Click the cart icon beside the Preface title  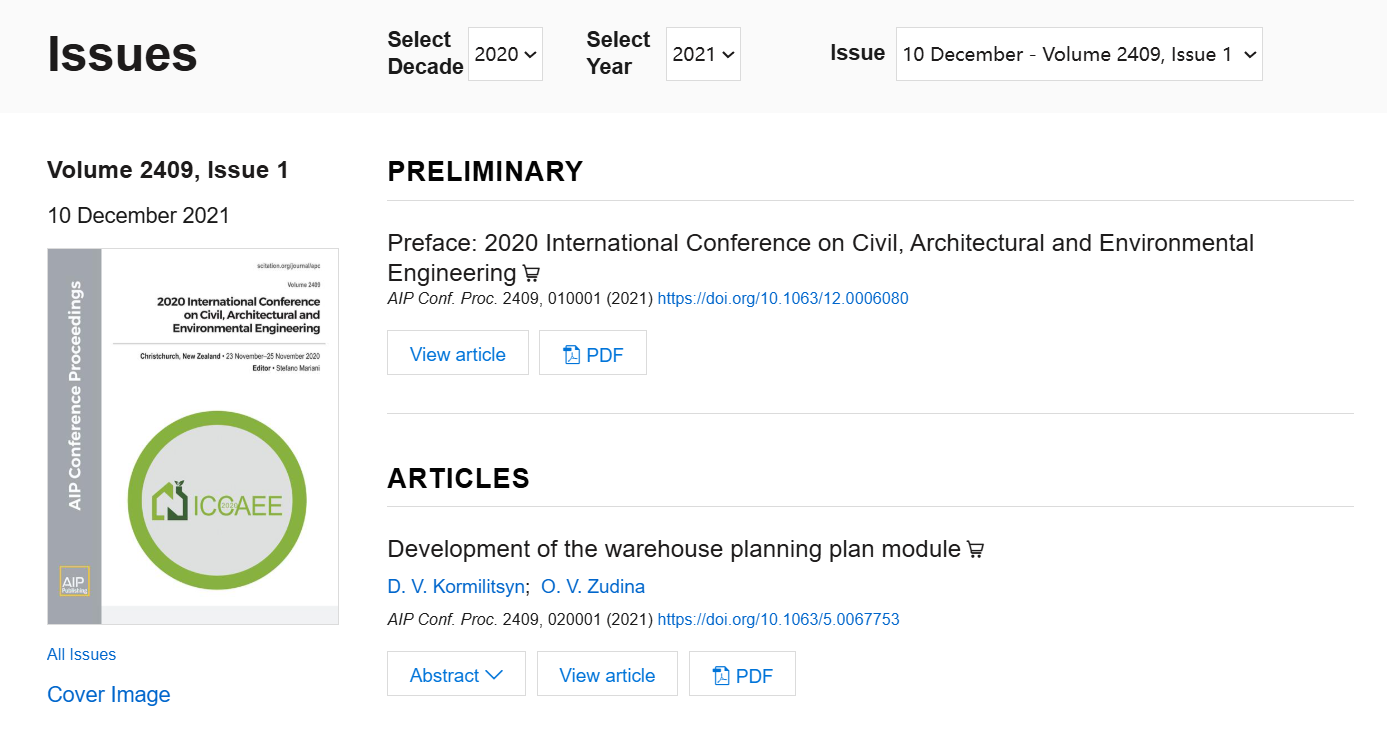[x=531, y=274]
